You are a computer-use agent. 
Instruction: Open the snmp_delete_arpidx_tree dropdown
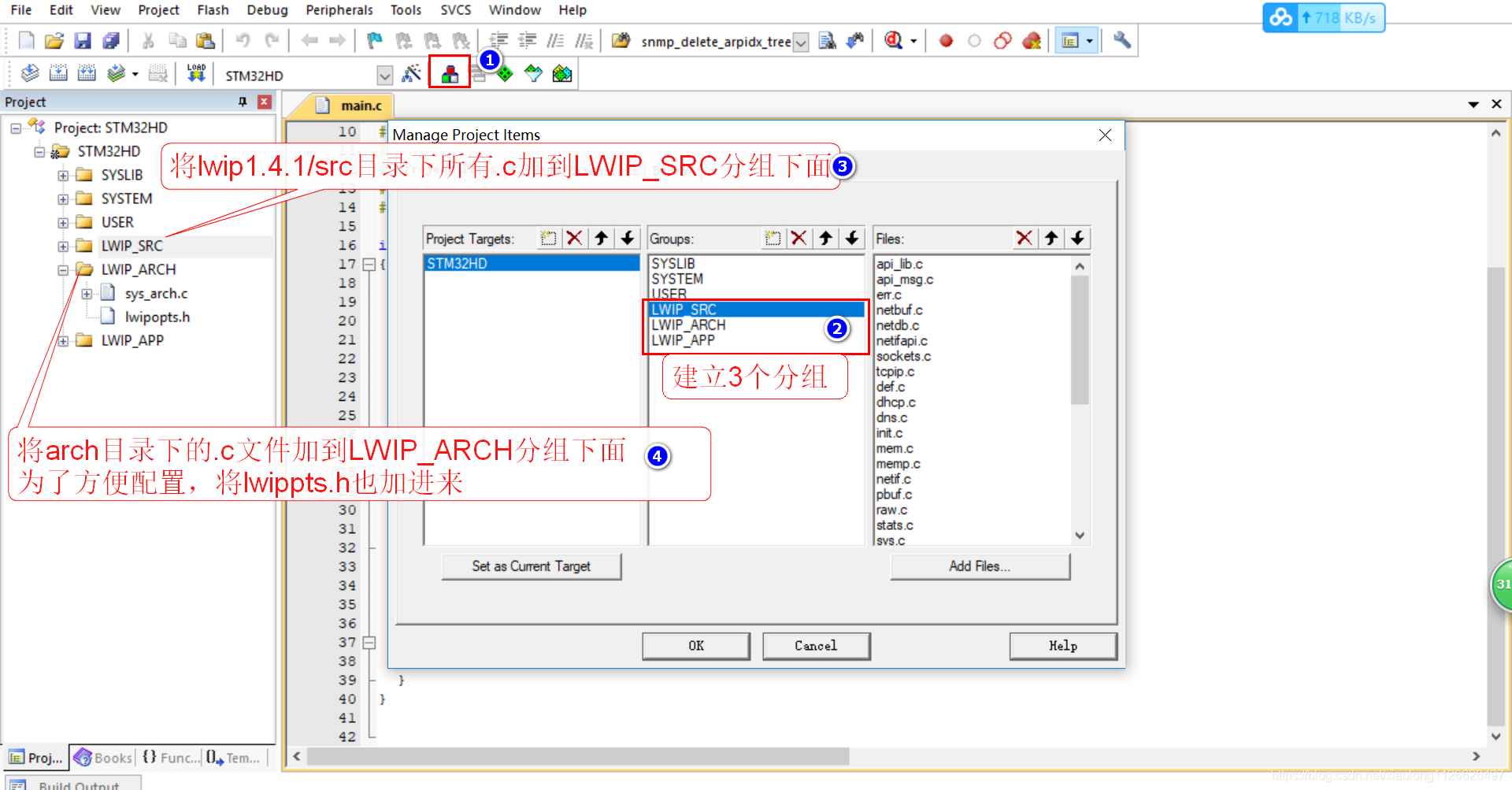801,42
